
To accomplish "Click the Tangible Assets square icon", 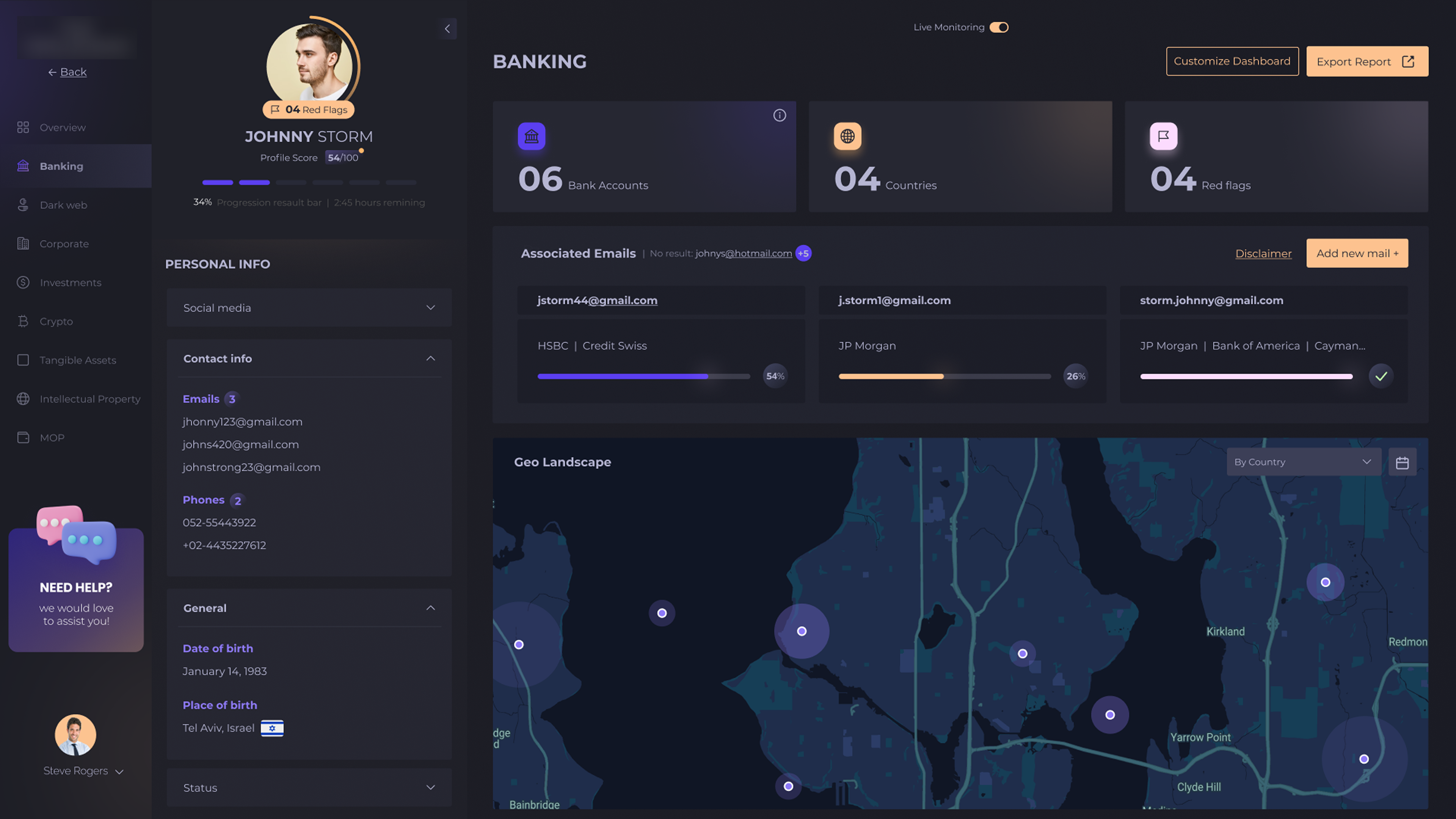I will [x=23, y=360].
